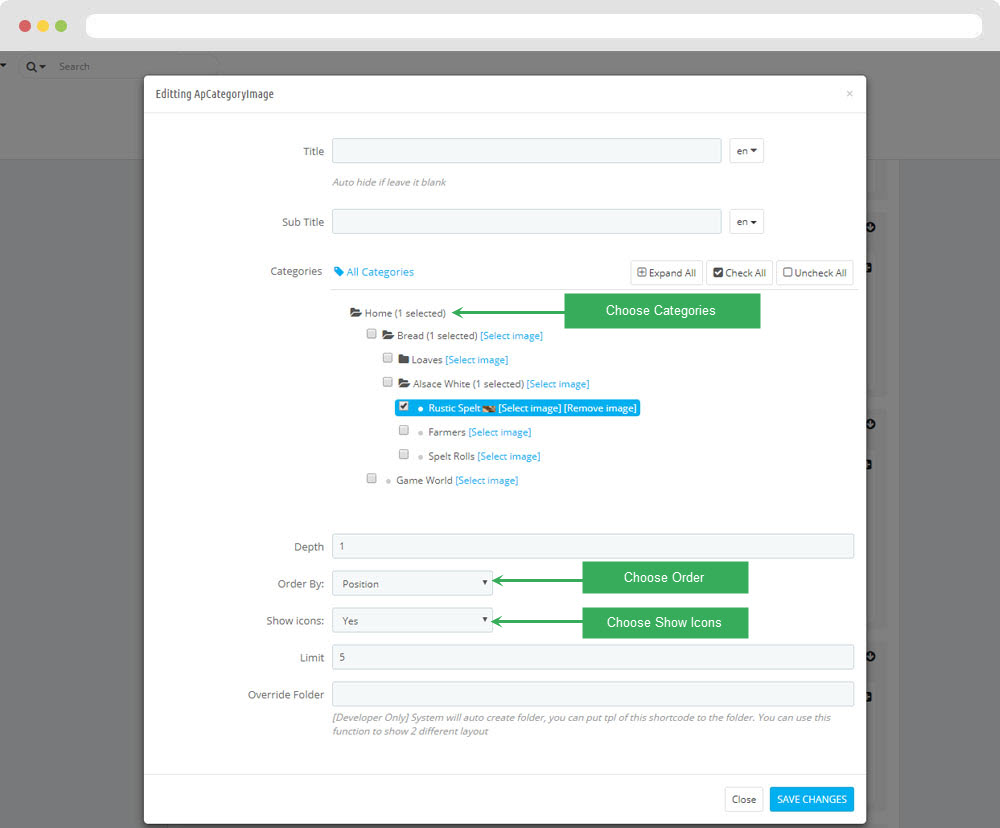This screenshot has height=828, width=1000.
Task: Click the Rustic Spelt thumbnail image icon
Action: pyautogui.click(x=489, y=408)
